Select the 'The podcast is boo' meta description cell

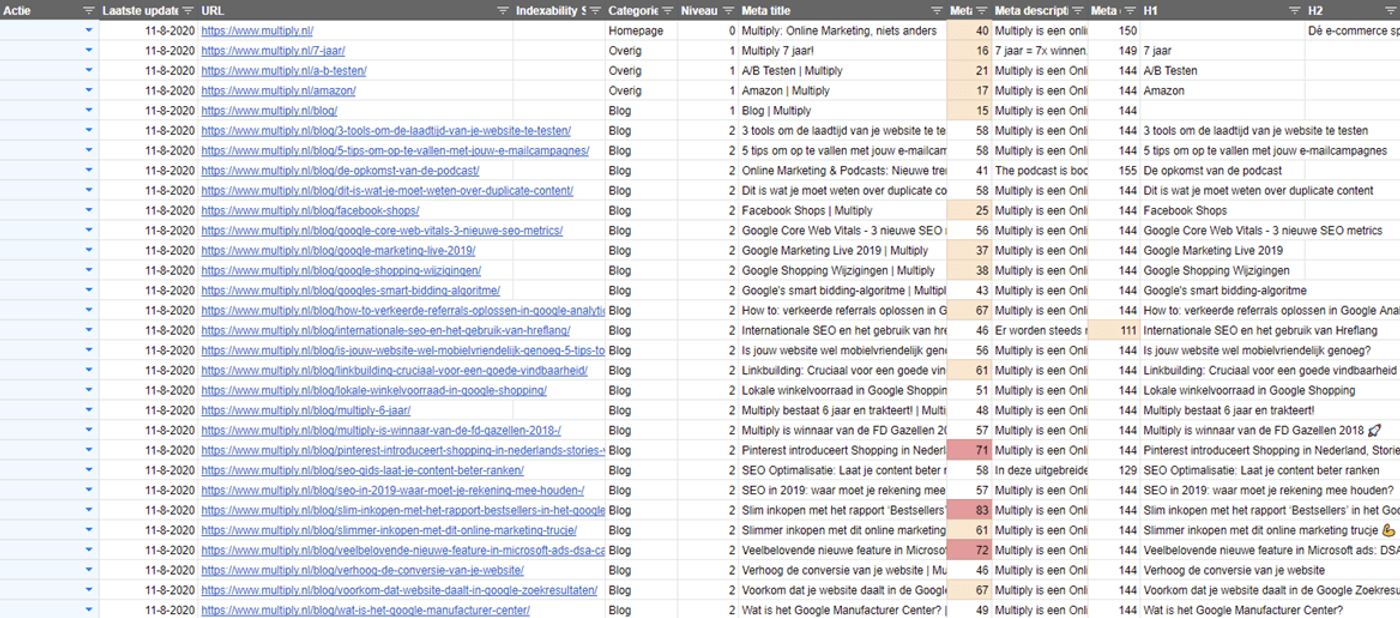tap(1040, 171)
